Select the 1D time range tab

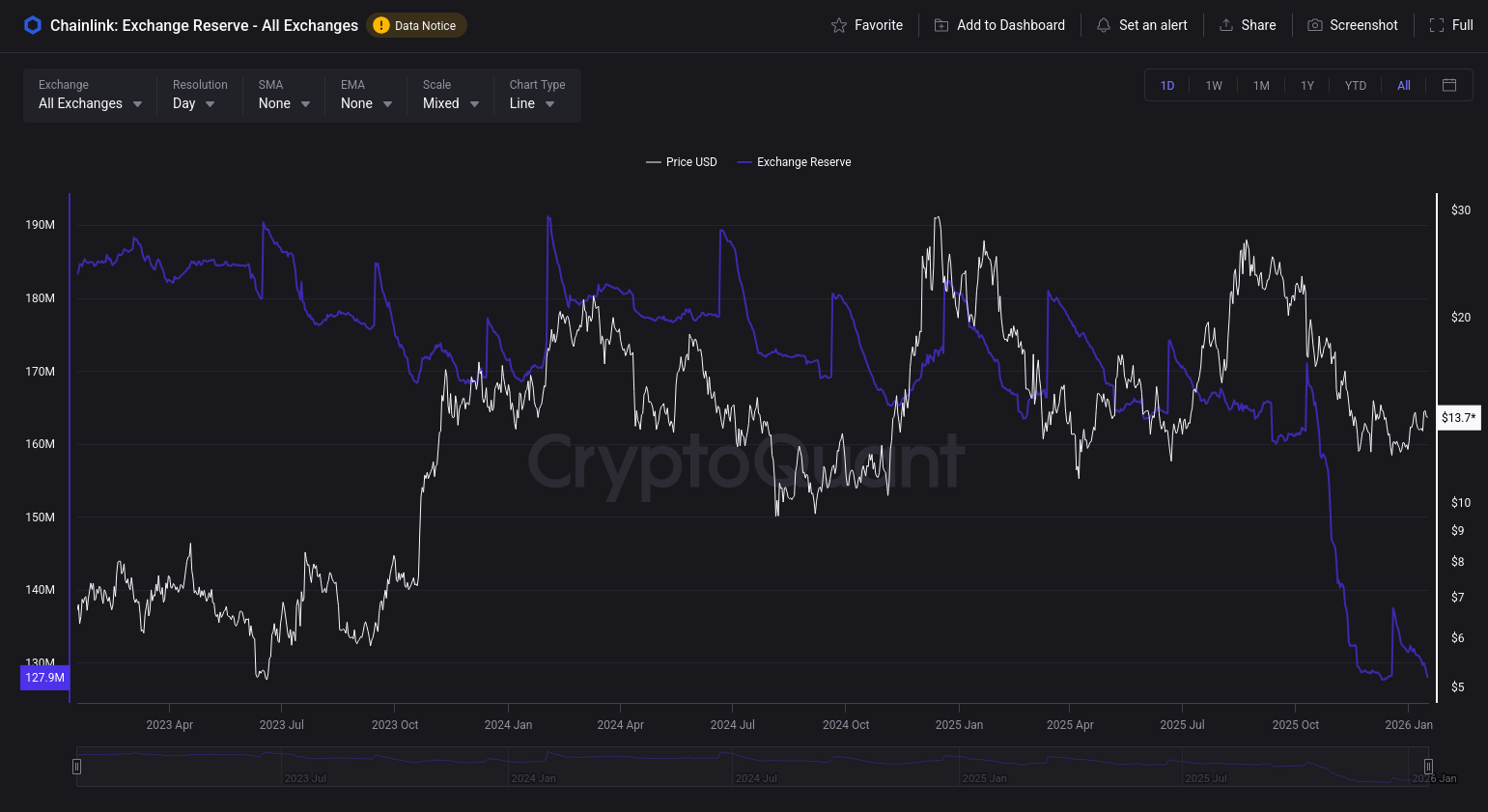(x=1167, y=86)
